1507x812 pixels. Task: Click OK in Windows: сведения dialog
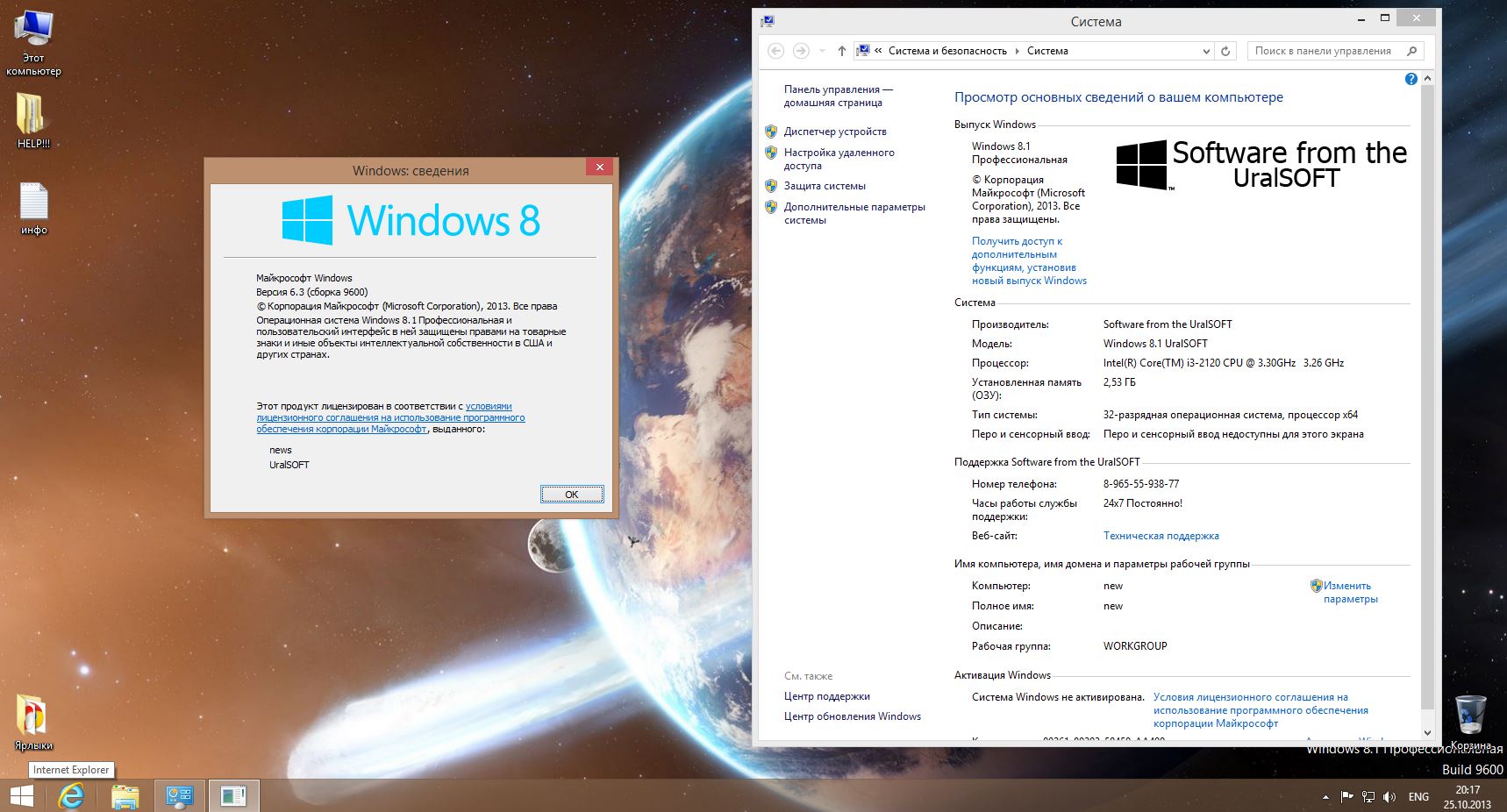(x=572, y=495)
